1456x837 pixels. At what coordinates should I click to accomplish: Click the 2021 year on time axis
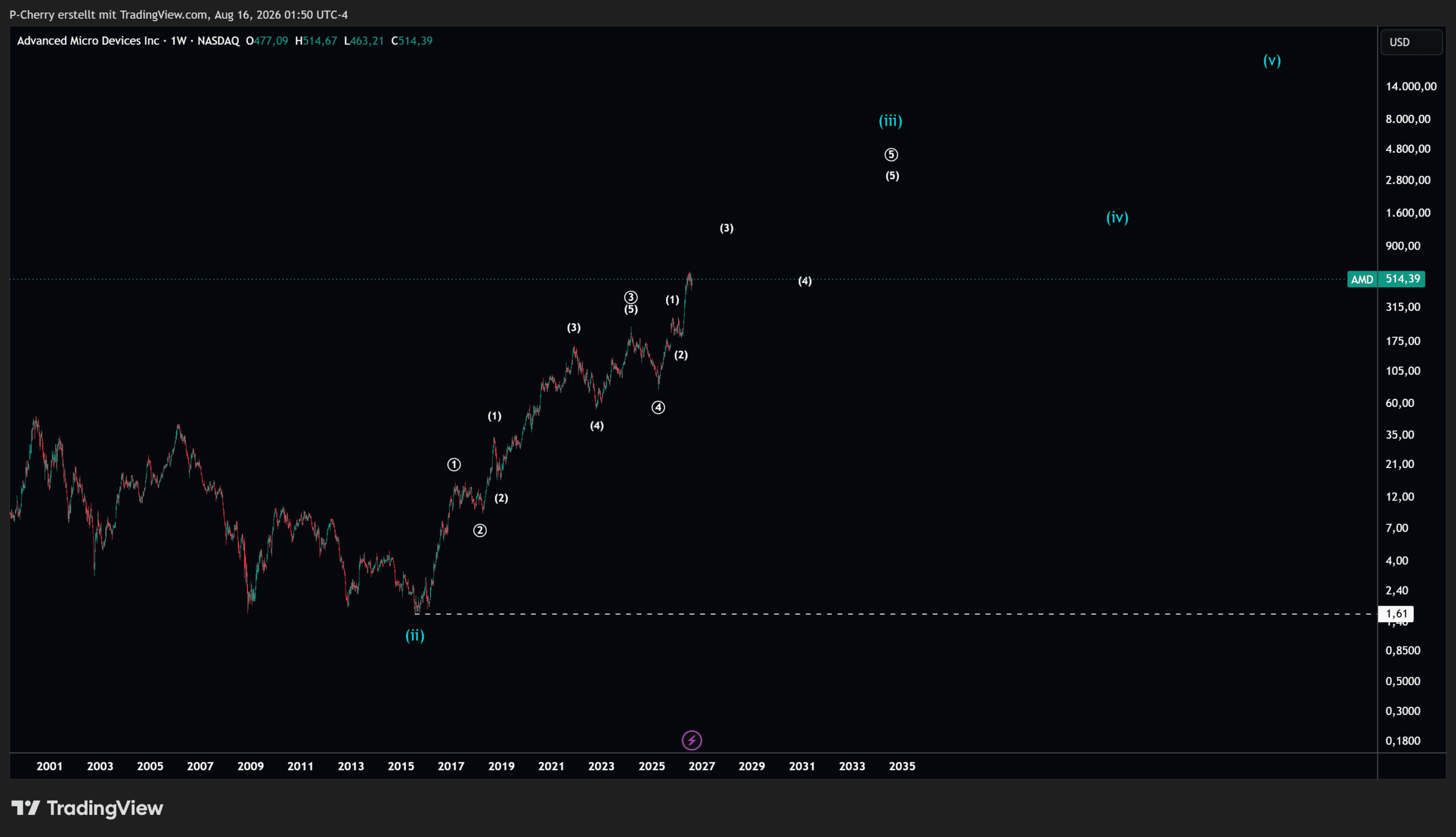pyautogui.click(x=551, y=766)
